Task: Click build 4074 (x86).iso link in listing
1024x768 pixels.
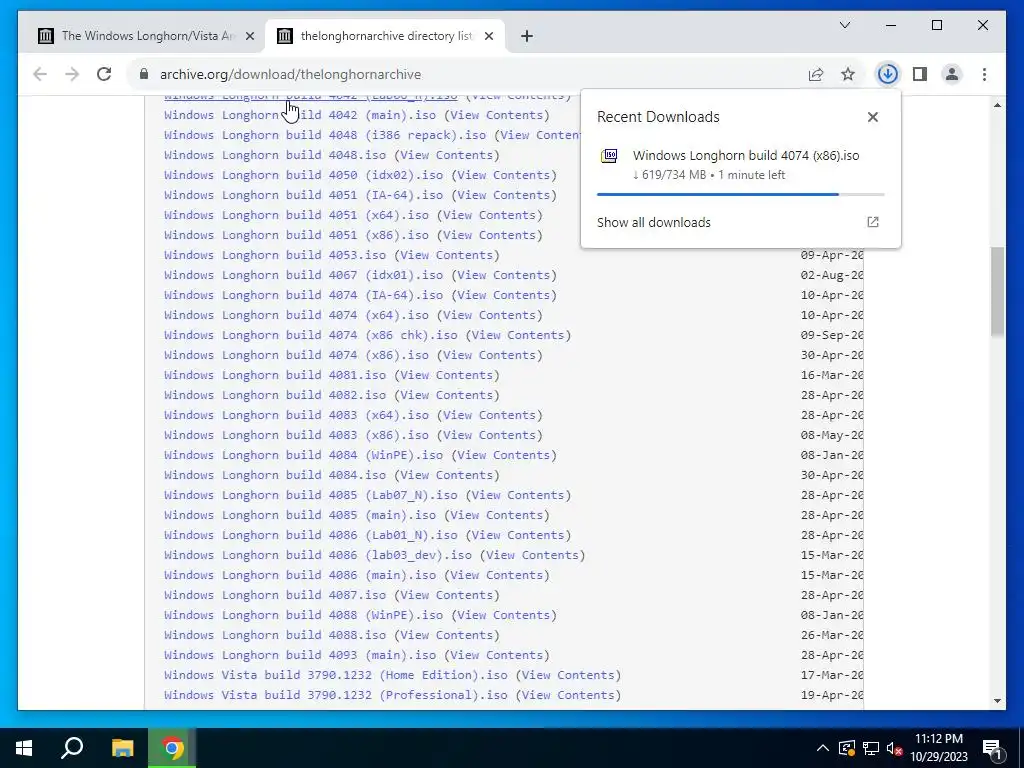Action: (296, 355)
